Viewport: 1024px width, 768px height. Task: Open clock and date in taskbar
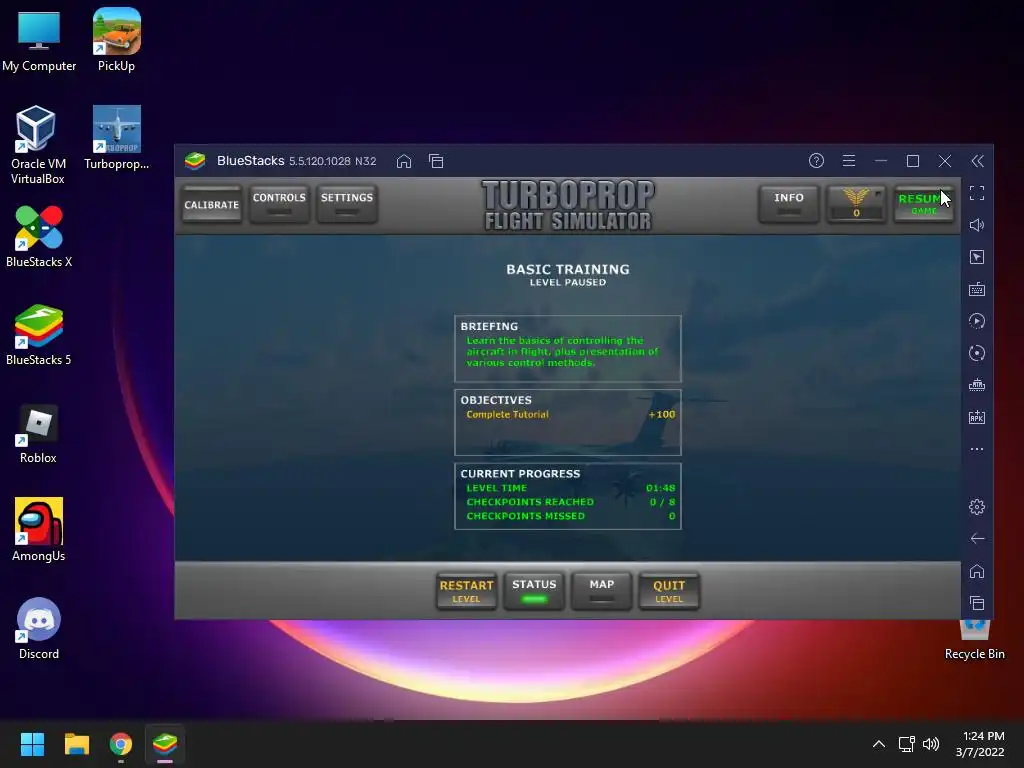pos(980,744)
